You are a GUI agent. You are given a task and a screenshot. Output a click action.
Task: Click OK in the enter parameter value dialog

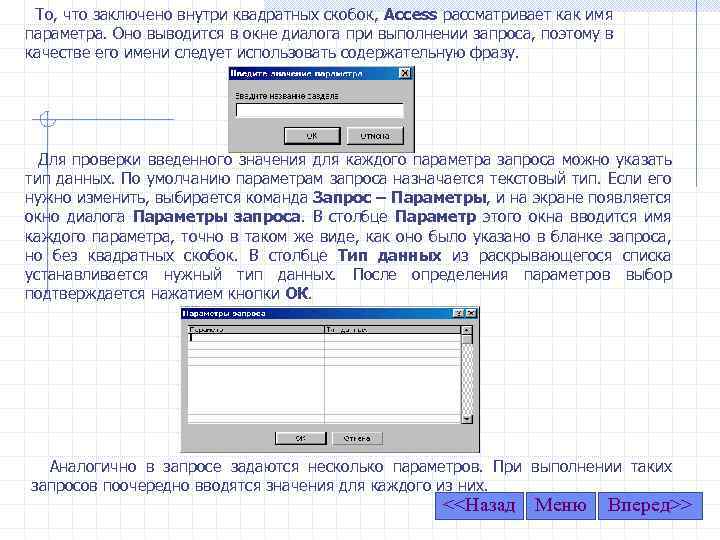point(312,136)
